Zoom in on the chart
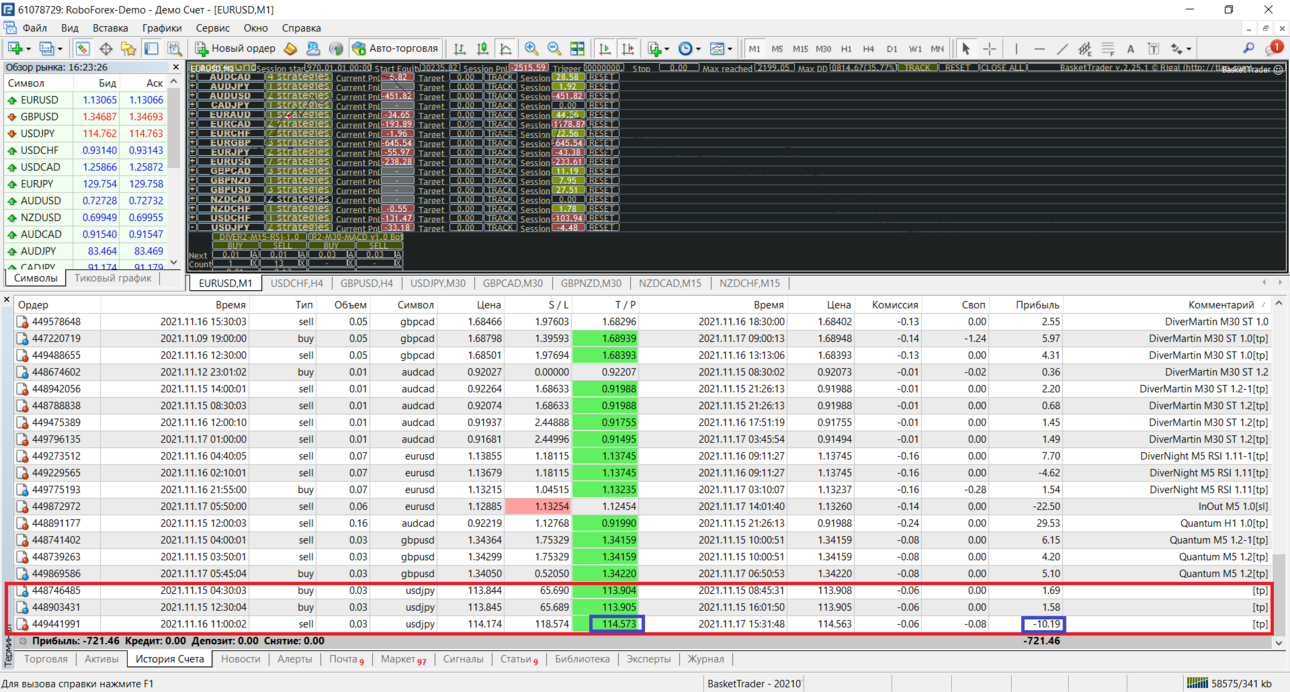 (531, 48)
